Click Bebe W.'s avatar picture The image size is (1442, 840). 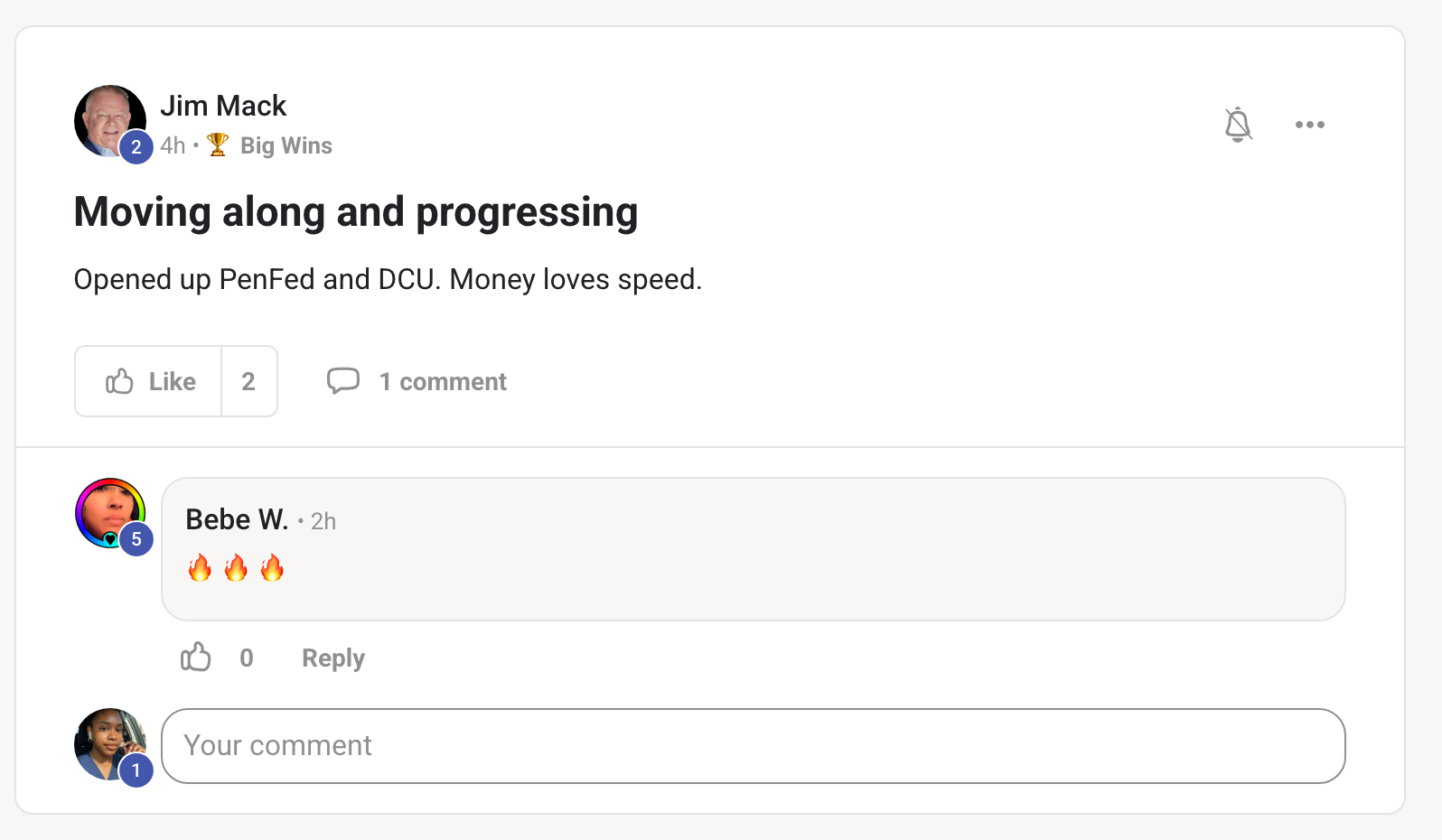pos(110,513)
